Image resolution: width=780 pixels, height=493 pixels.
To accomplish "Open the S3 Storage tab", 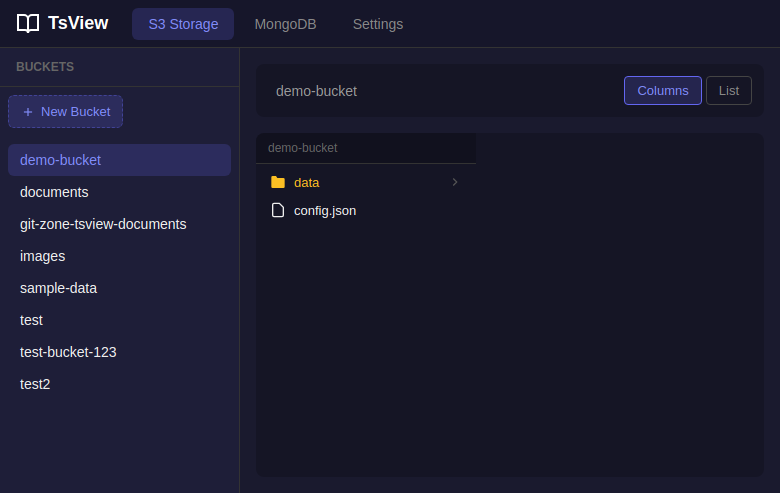I will (183, 24).
